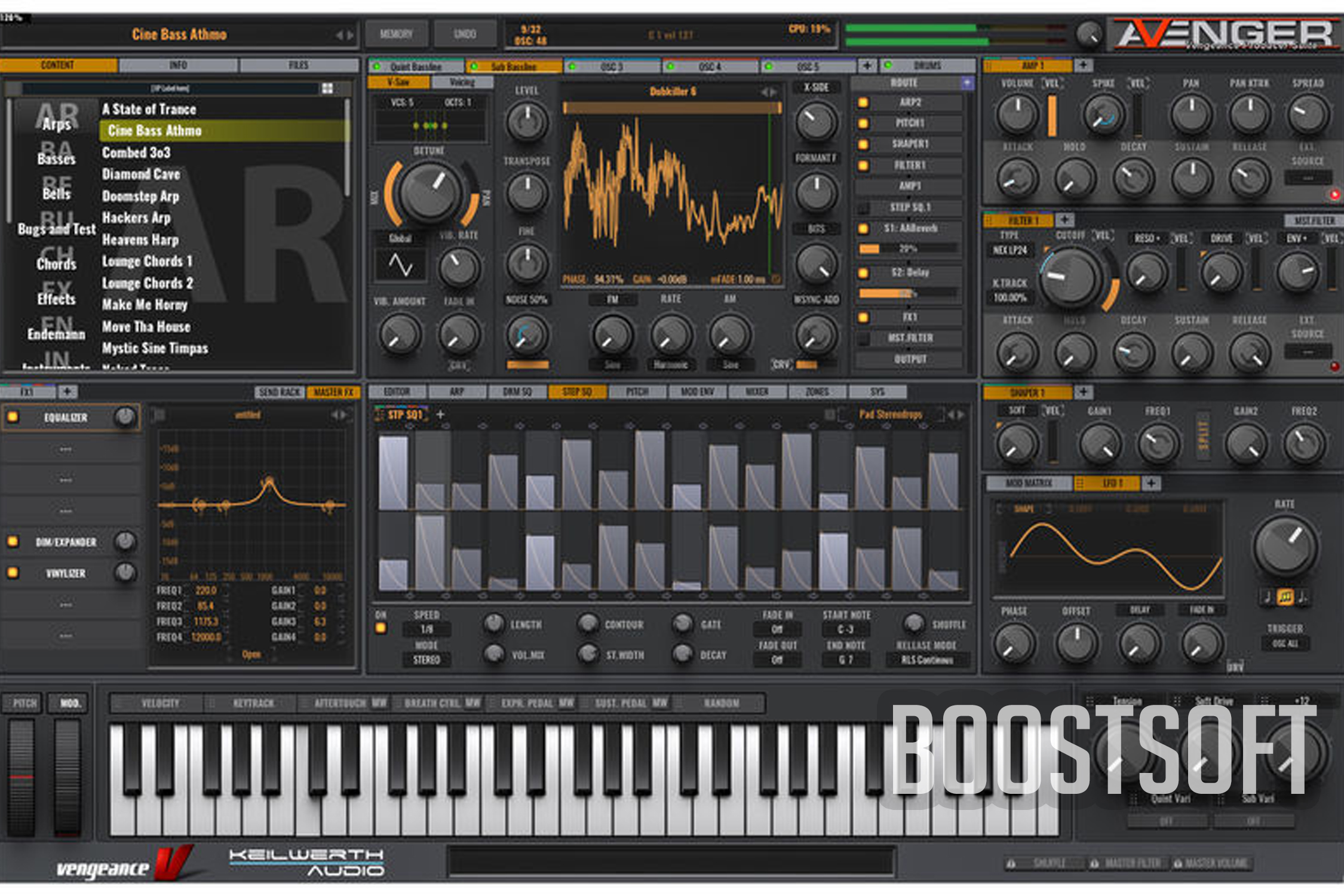Open AMP ext source dropdown

pyautogui.click(x=1308, y=178)
